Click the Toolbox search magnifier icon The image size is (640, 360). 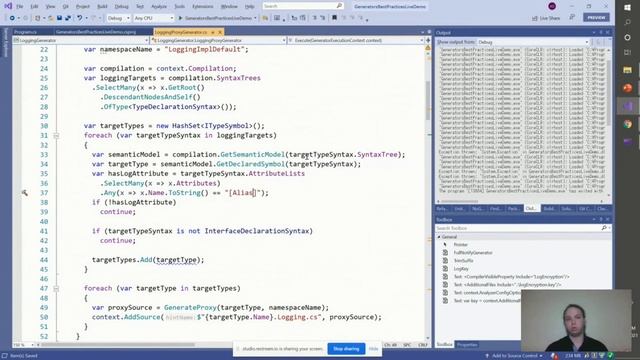pos(604,228)
